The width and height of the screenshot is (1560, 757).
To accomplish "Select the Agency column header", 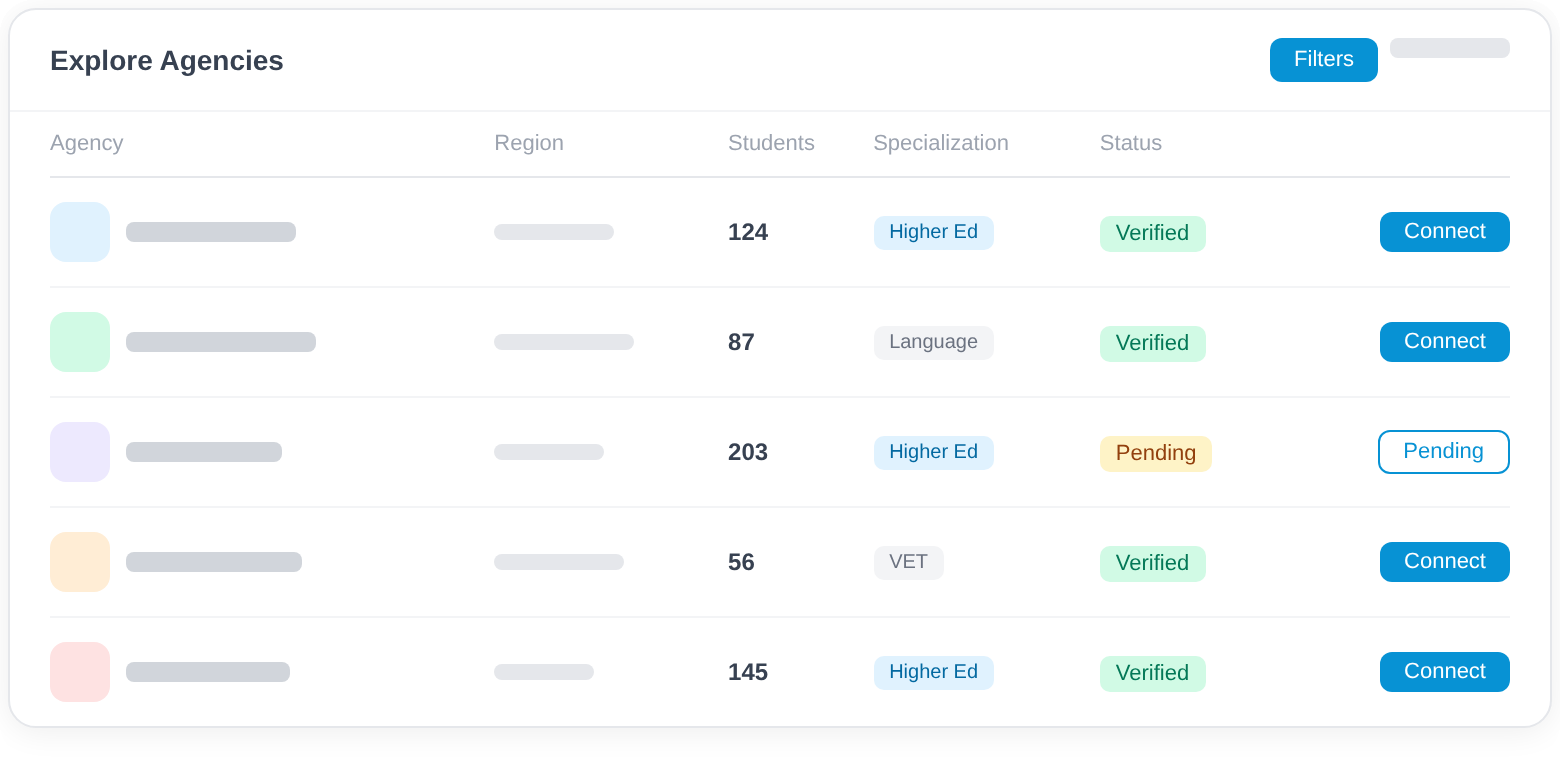I will (x=87, y=143).
